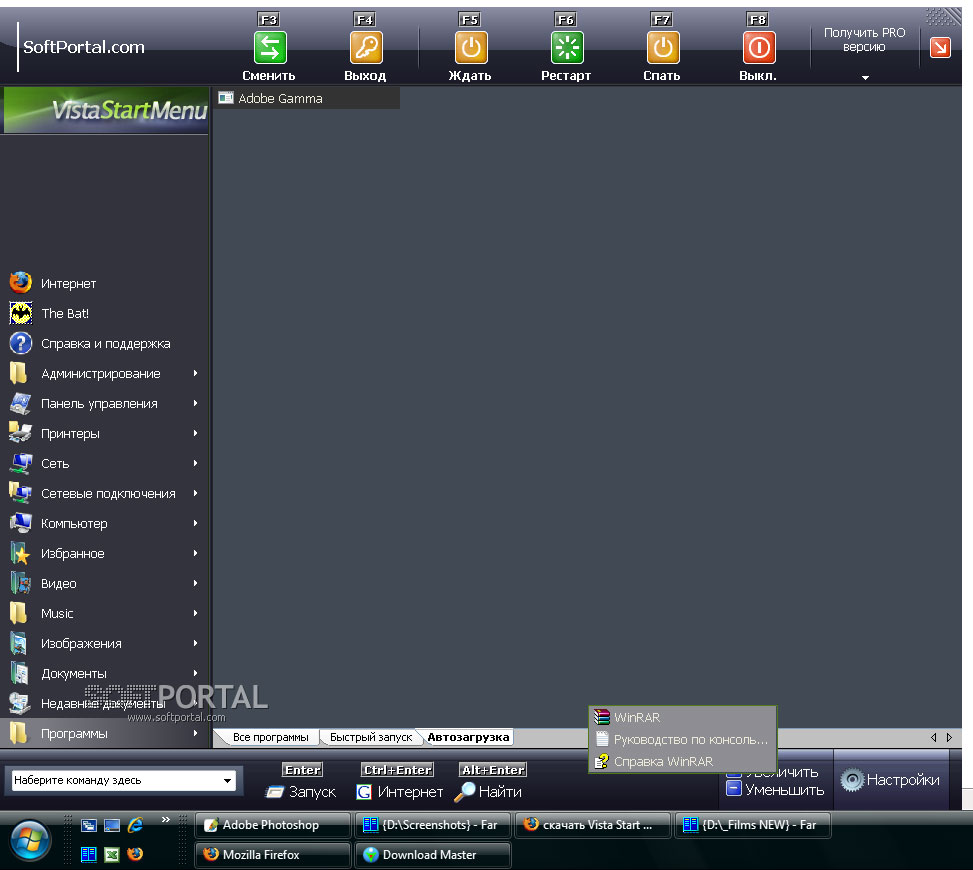Open Документы menu item
This screenshot has height=870, width=973.
(104, 673)
